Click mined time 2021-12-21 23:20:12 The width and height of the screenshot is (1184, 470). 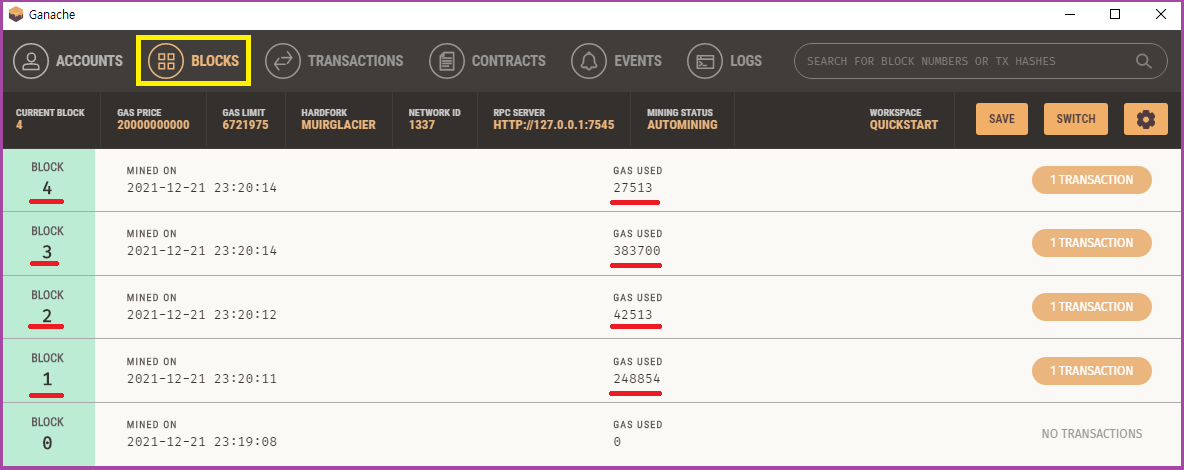pyautogui.click(x=202, y=315)
